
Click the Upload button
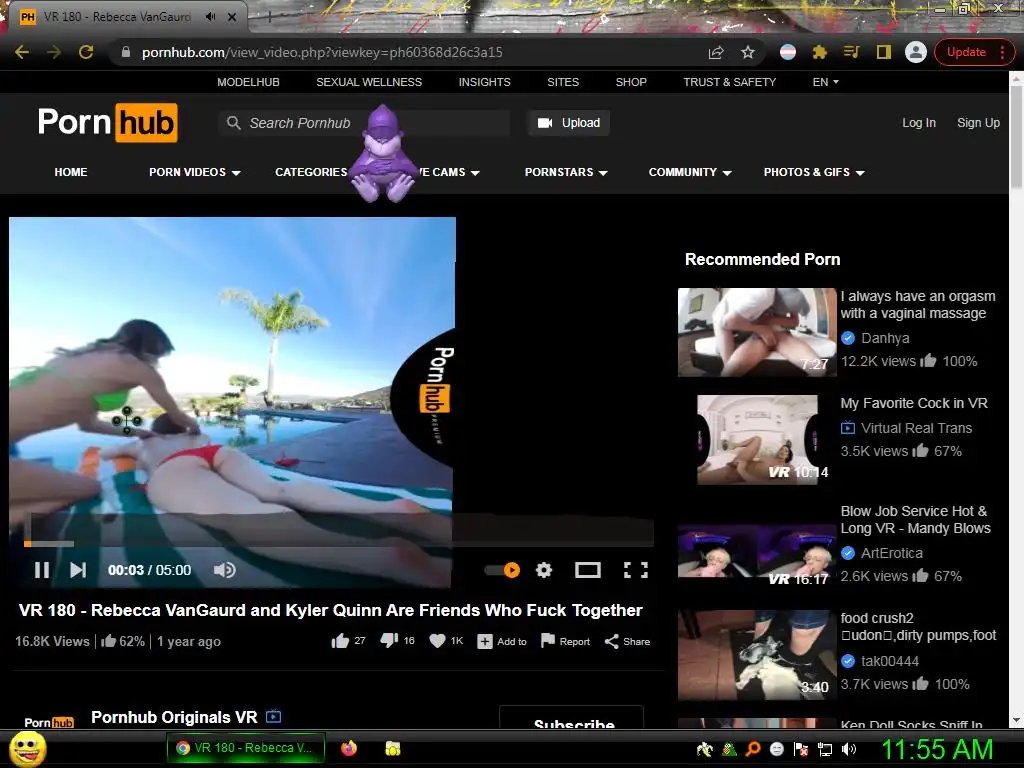[569, 123]
